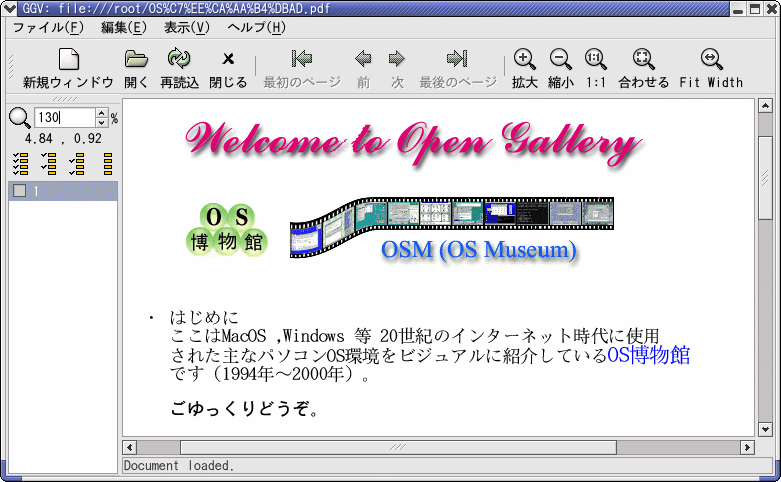Viewport: 781px width, 482px height.
Task: Fit page using 合わせる
Action: coord(644,69)
